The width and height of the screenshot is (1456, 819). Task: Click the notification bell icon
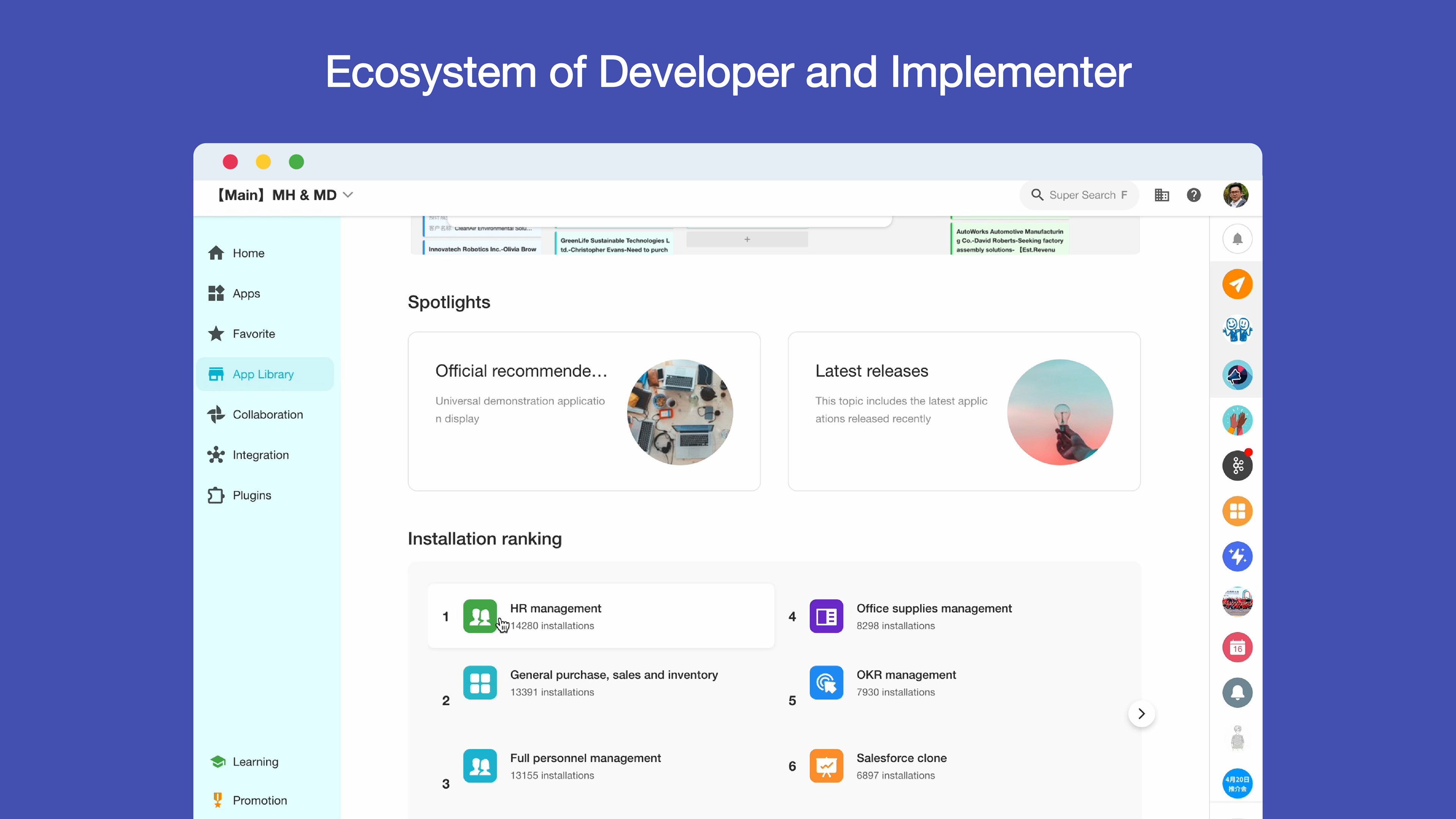(x=1237, y=239)
